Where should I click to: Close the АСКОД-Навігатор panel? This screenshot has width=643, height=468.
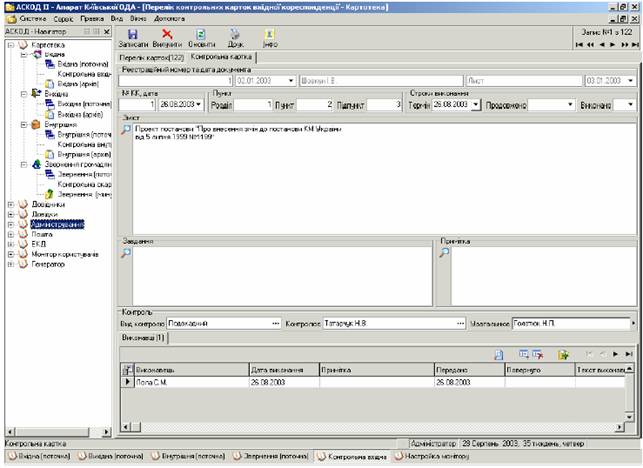pos(107,32)
